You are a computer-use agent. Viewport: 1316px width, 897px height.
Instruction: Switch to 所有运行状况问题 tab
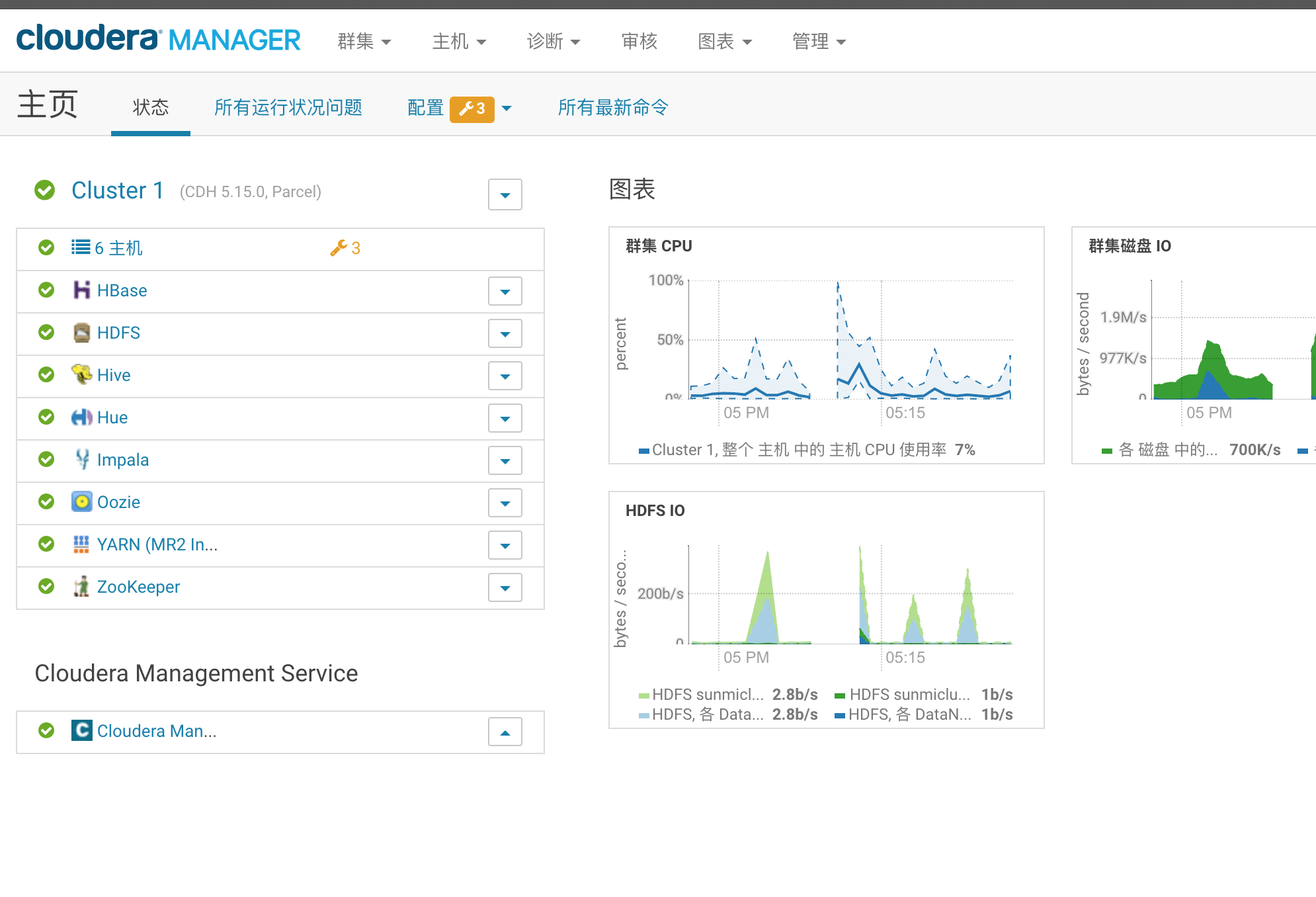coord(288,108)
